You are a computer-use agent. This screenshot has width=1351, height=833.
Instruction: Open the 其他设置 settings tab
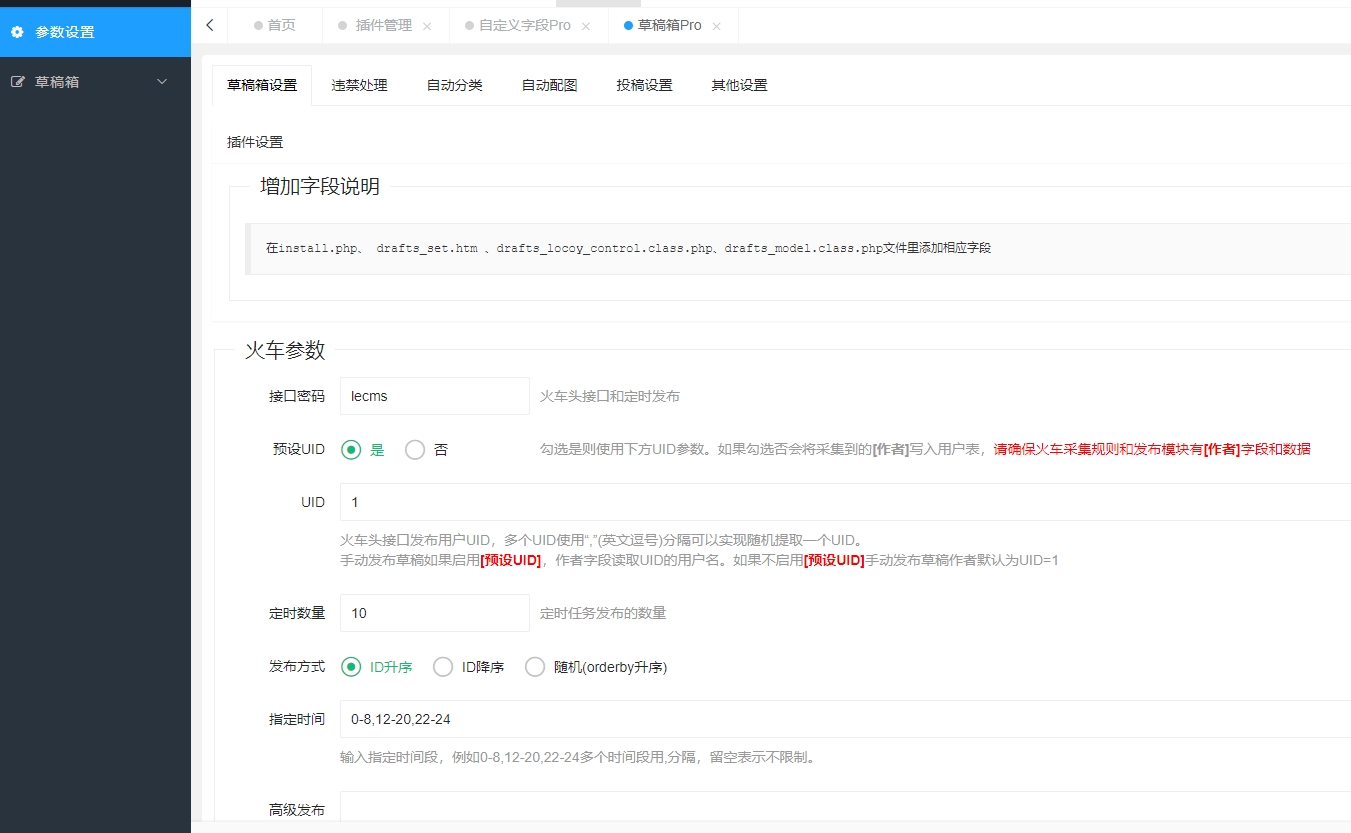point(739,85)
